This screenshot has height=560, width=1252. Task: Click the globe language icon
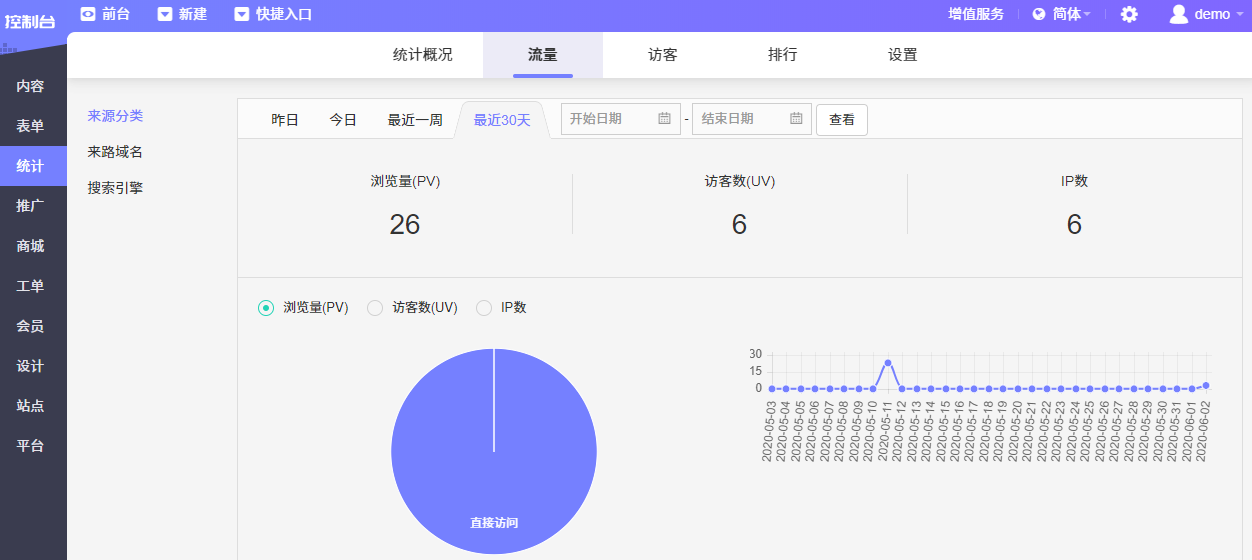[x=1039, y=14]
